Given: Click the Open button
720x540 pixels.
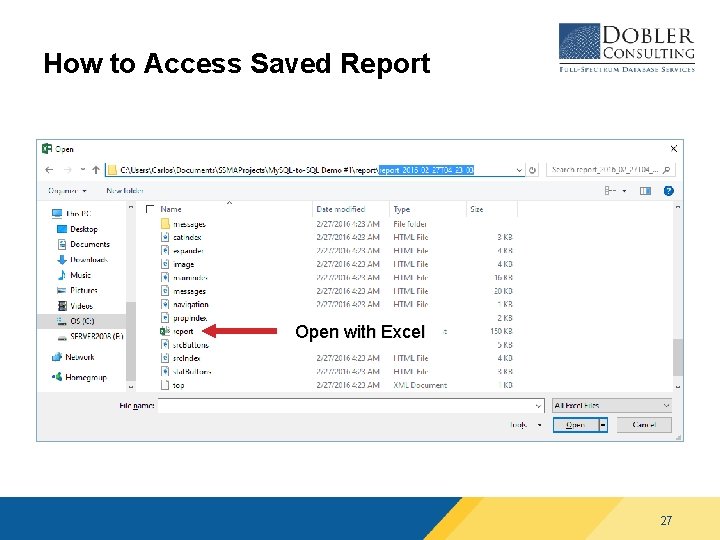Looking at the screenshot, I should point(575,425).
